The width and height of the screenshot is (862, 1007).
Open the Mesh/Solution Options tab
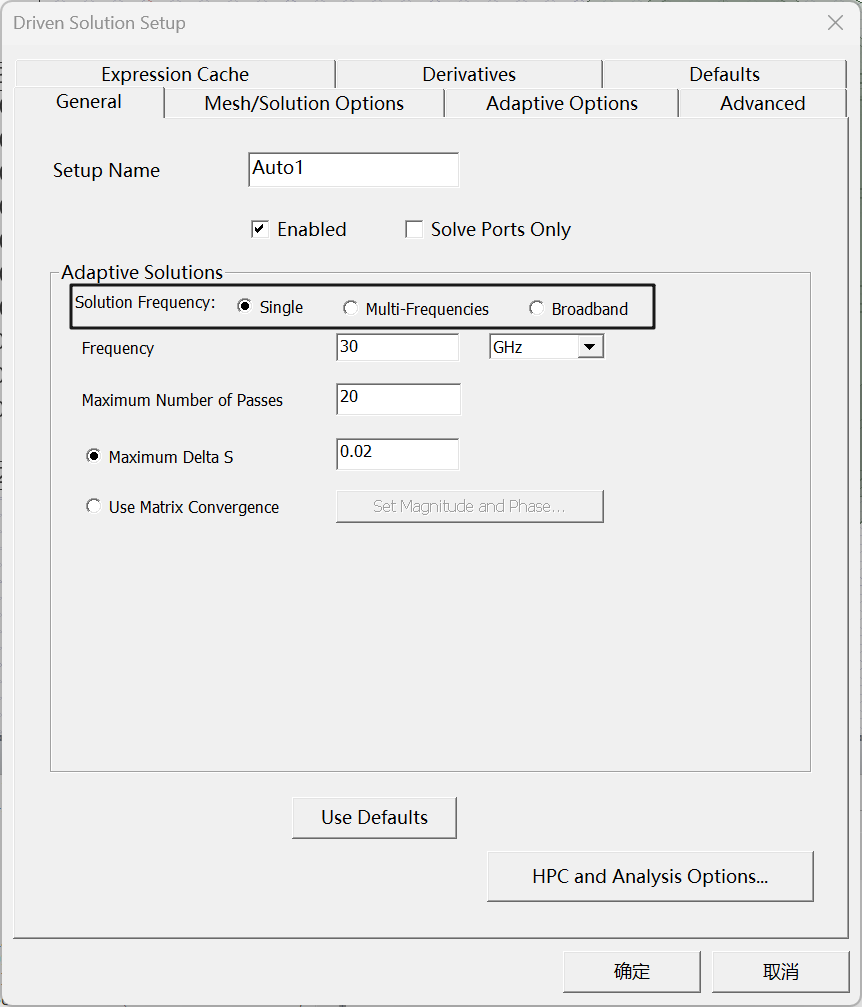pos(304,104)
